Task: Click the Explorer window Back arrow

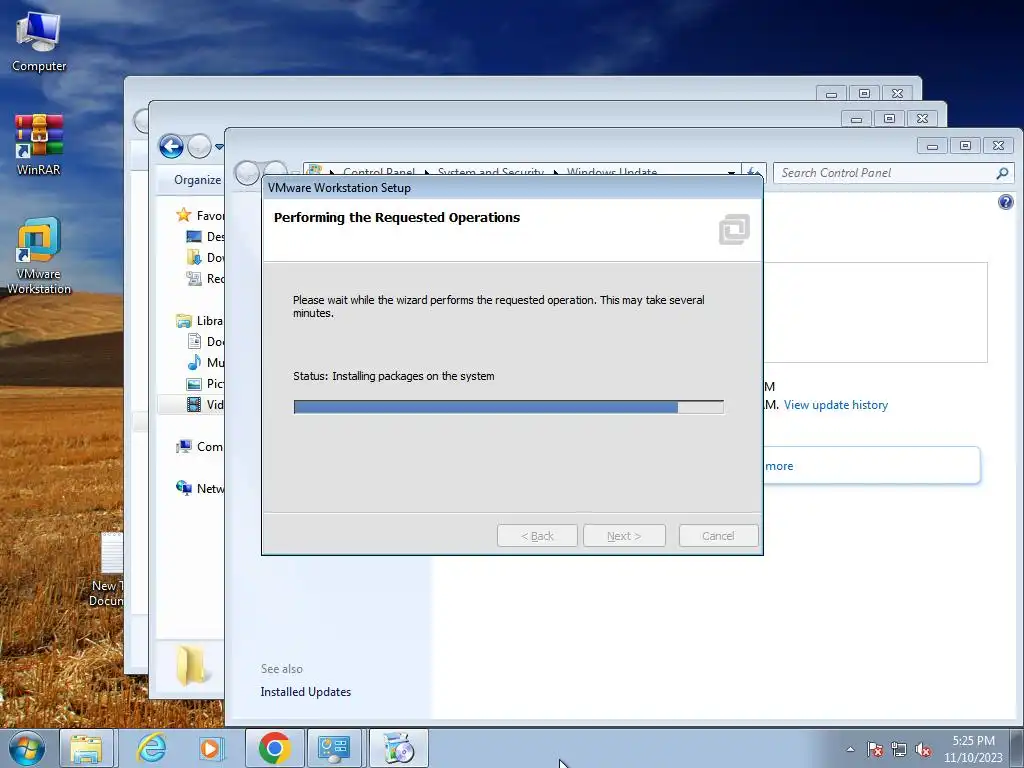Action: click(171, 146)
